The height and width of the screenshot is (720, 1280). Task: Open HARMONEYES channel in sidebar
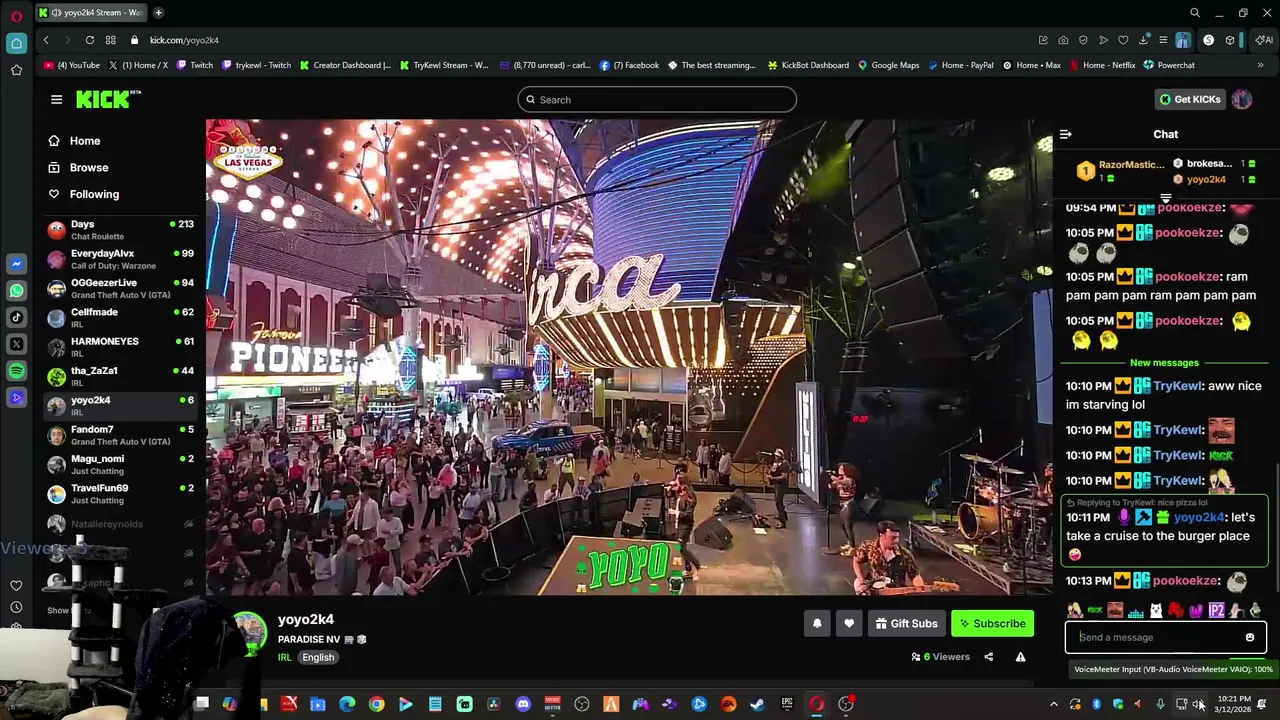(x=120, y=347)
